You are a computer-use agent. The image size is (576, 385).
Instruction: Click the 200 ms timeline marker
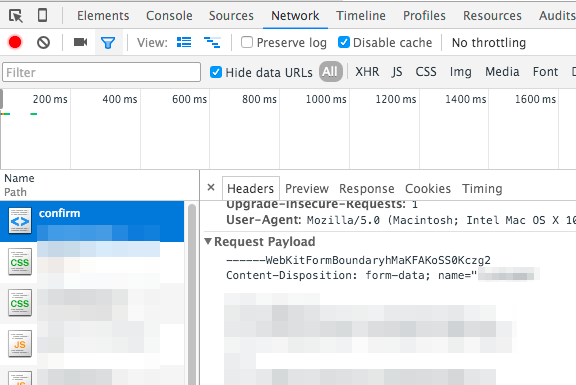(50, 99)
